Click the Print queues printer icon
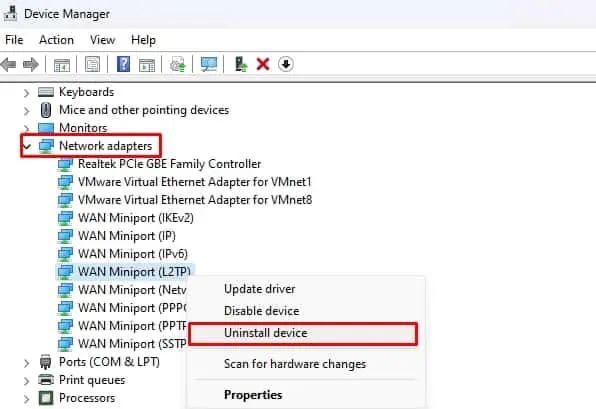This screenshot has width=596, height=409. pyautogui.click(x=46, y=380)
